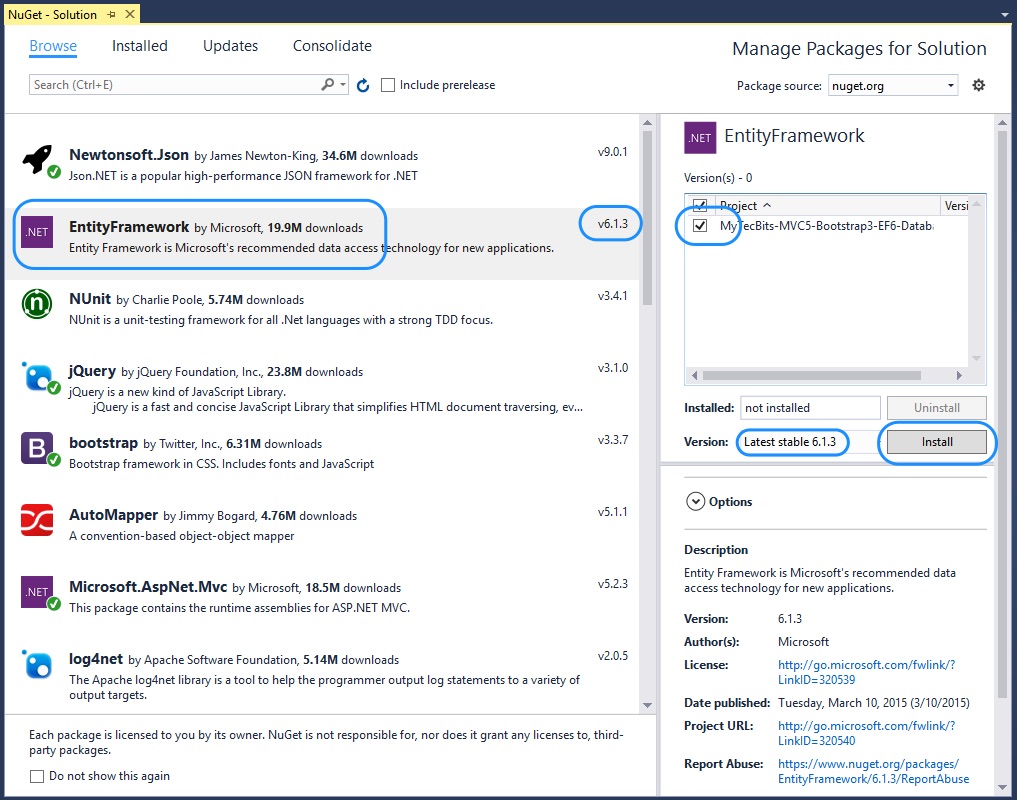Select the Microsoft.AspNet.Mvc package name
The width and height of the screenshot is (1017, 800).
(148, 587)
